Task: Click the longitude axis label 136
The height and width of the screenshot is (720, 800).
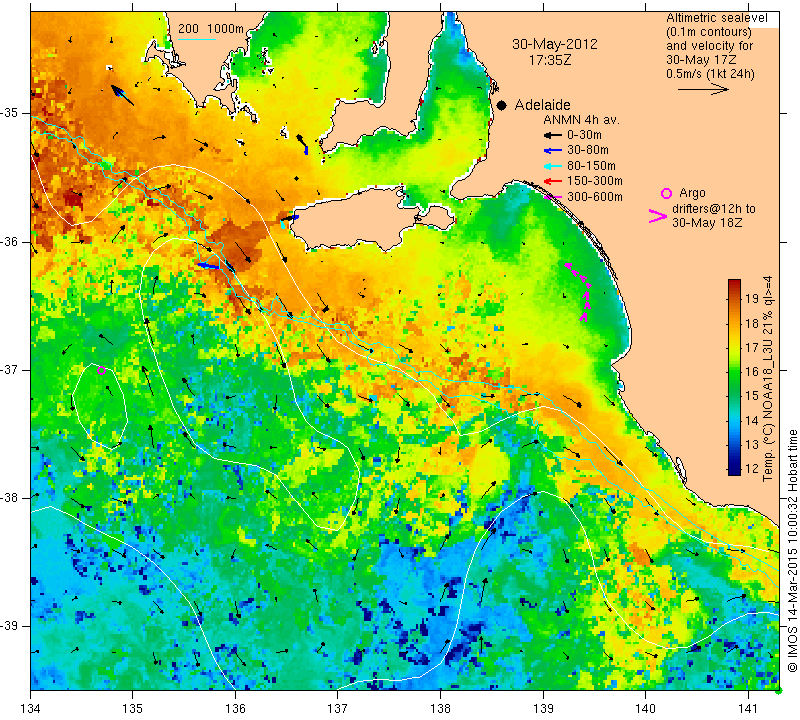Action: [x=236, y=709]
